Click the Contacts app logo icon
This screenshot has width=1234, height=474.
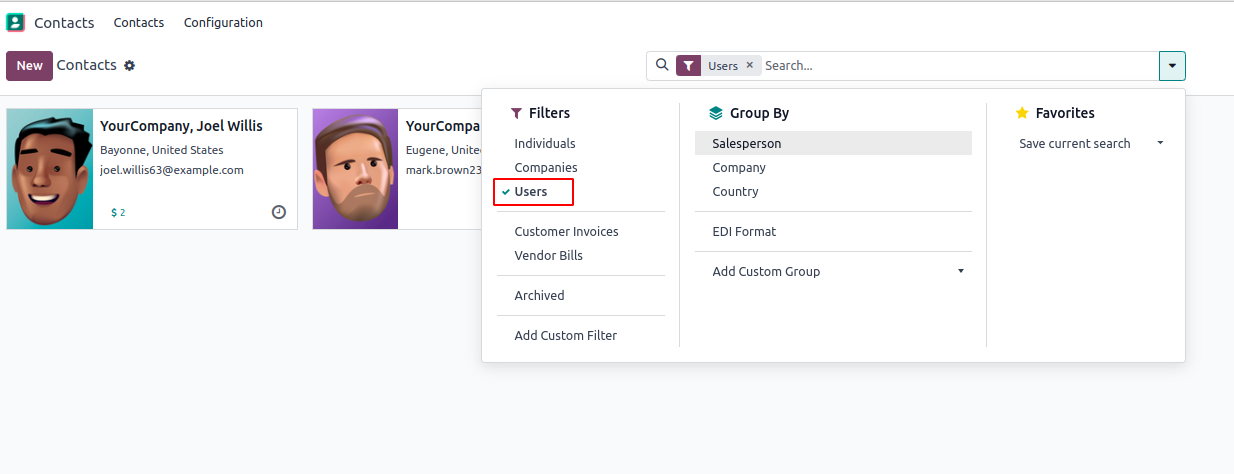click(16, 22)
